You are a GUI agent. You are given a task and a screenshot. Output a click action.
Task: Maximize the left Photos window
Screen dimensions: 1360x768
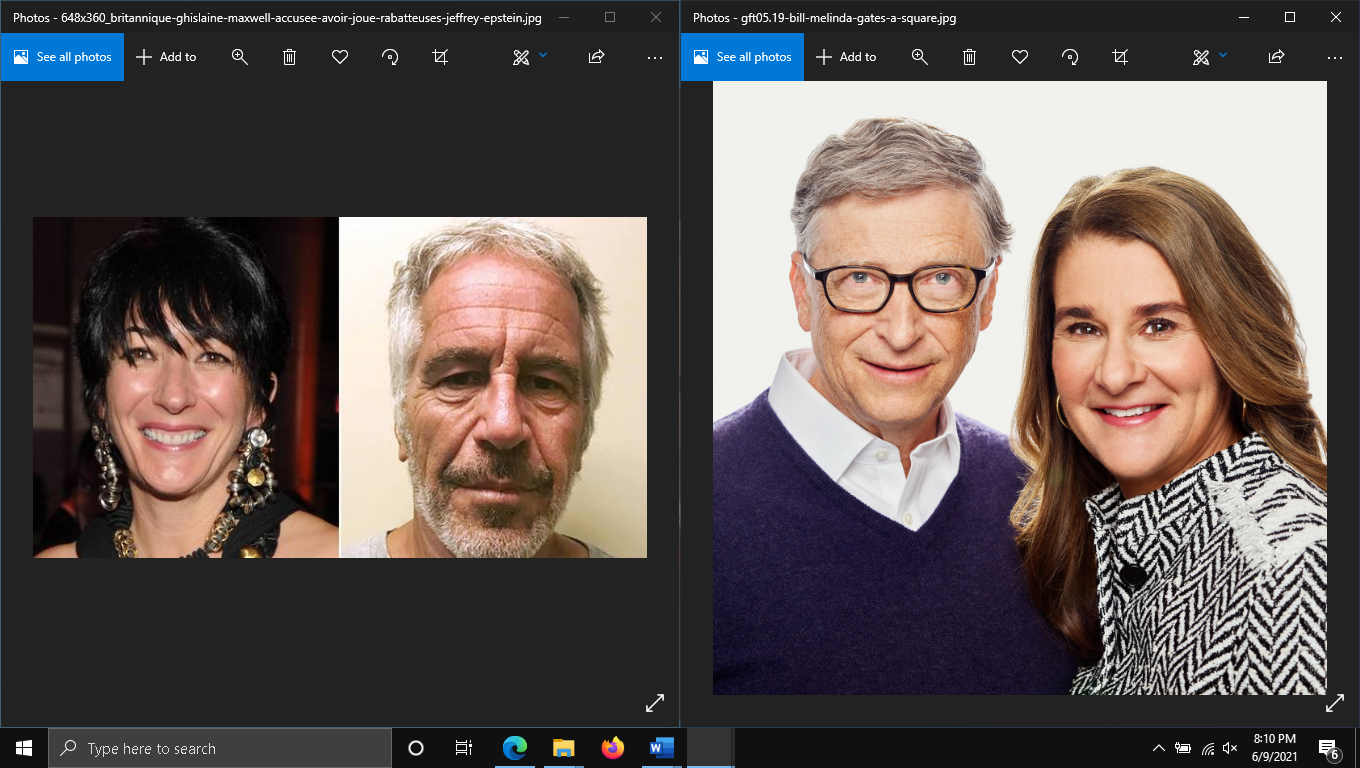click(x=610, y=17)
